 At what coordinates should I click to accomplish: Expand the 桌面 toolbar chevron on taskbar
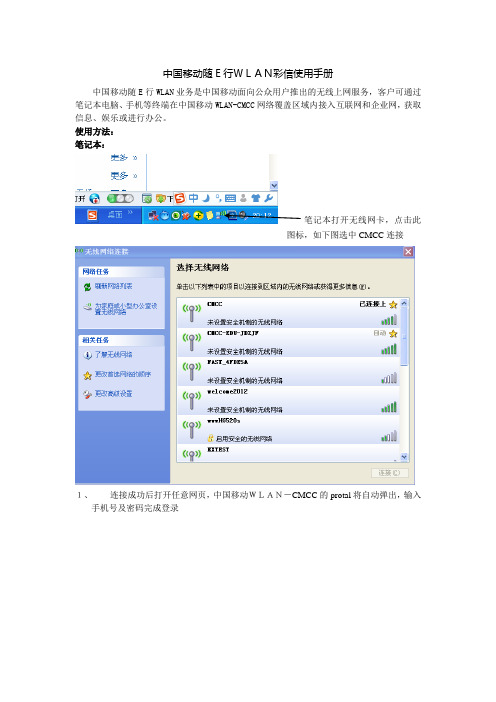click(130, 213)
